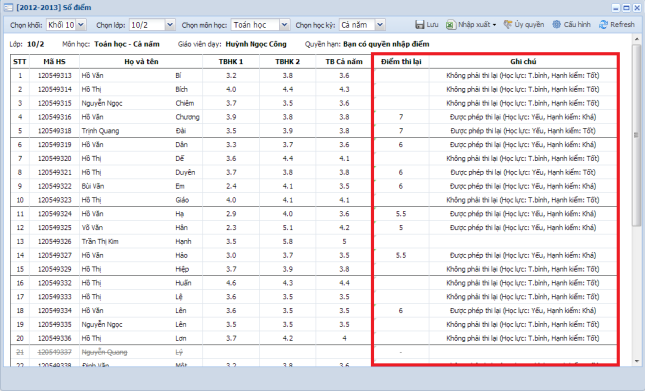The image size is (645, 391).
Task: Click Ghi chú cell for Duyên
Action: coord(523,172)
